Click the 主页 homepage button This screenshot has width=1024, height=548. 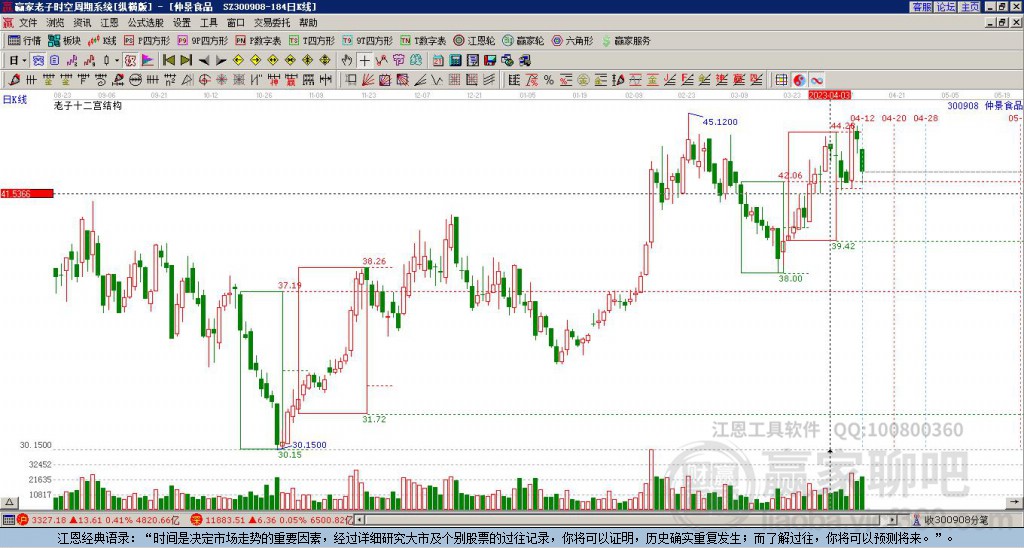pos(969,6)
